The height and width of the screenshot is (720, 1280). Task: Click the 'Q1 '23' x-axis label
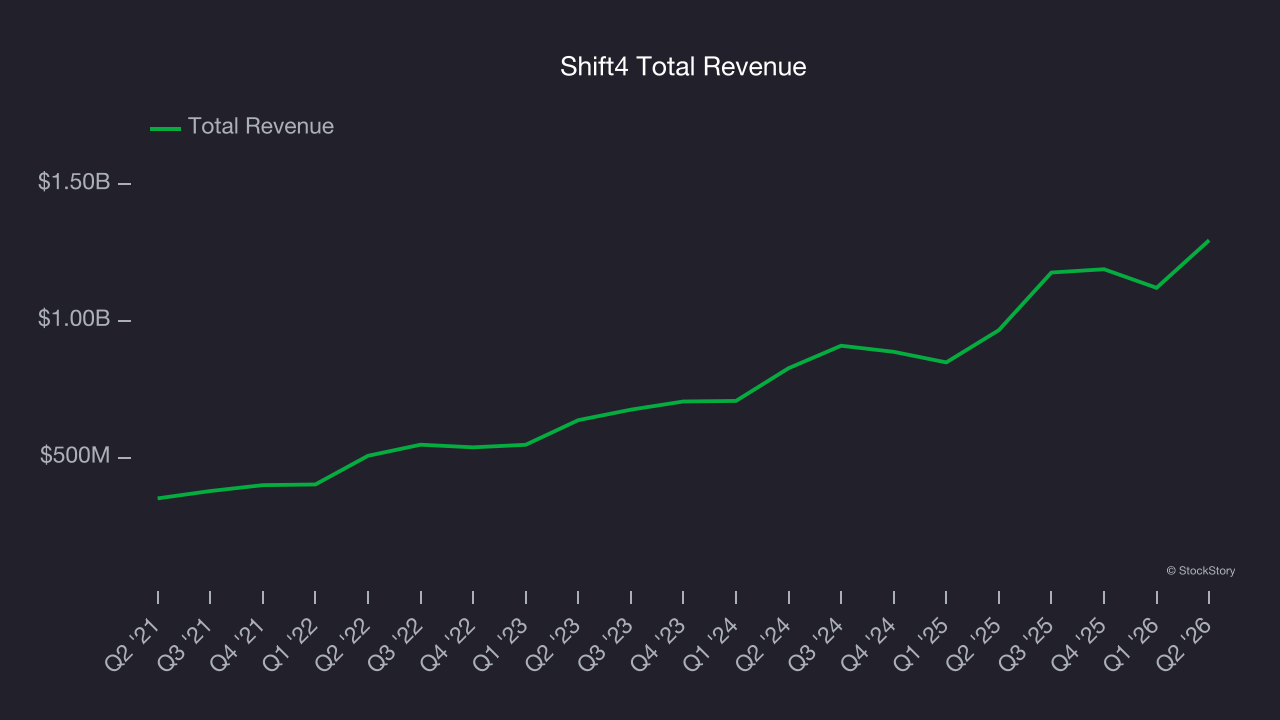coord(502,643)
